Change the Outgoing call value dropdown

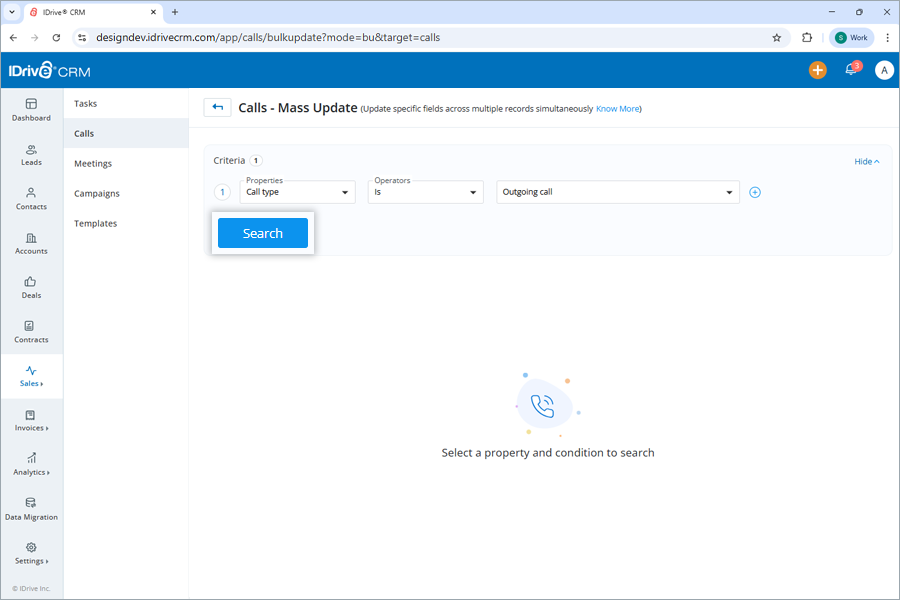(617, 191)
